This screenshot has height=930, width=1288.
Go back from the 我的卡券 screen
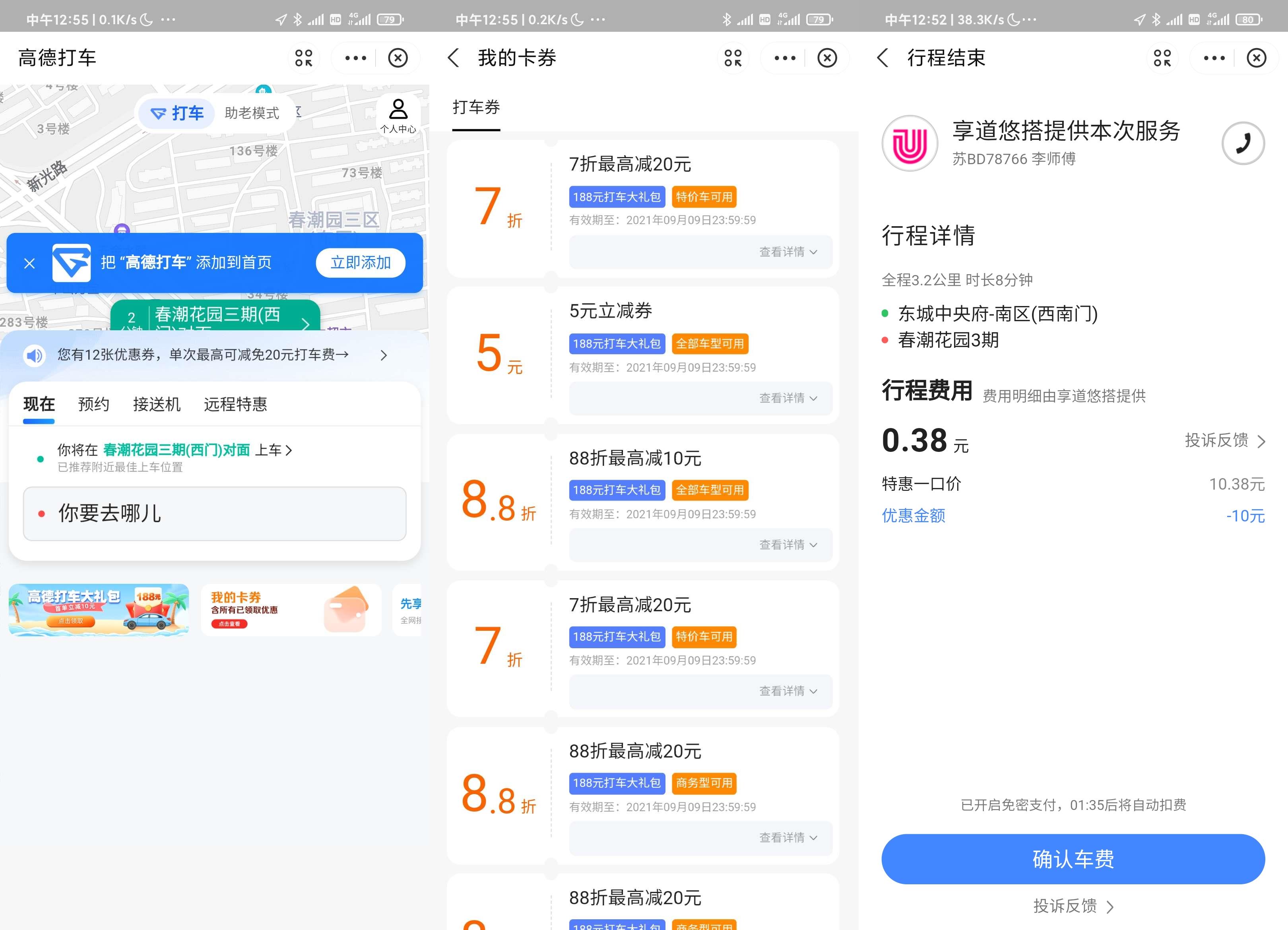(453, 58)
